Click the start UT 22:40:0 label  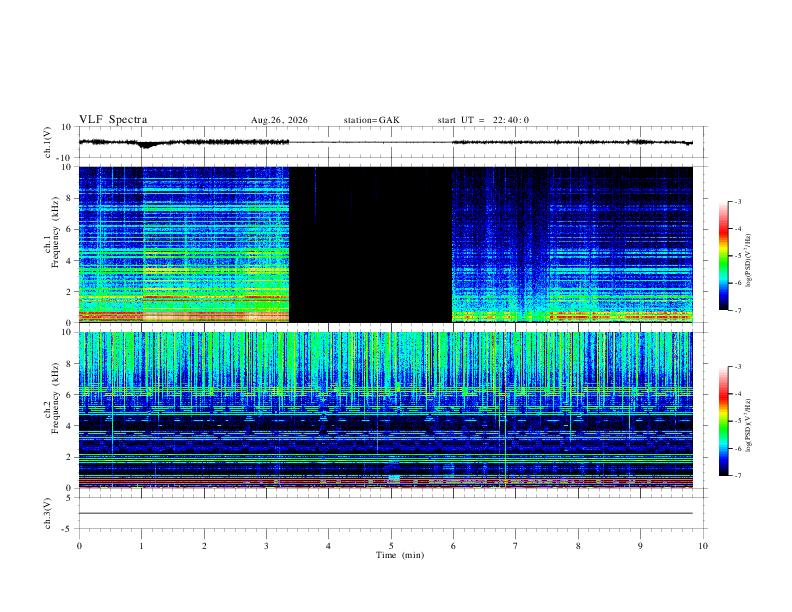tap(483, 120)
